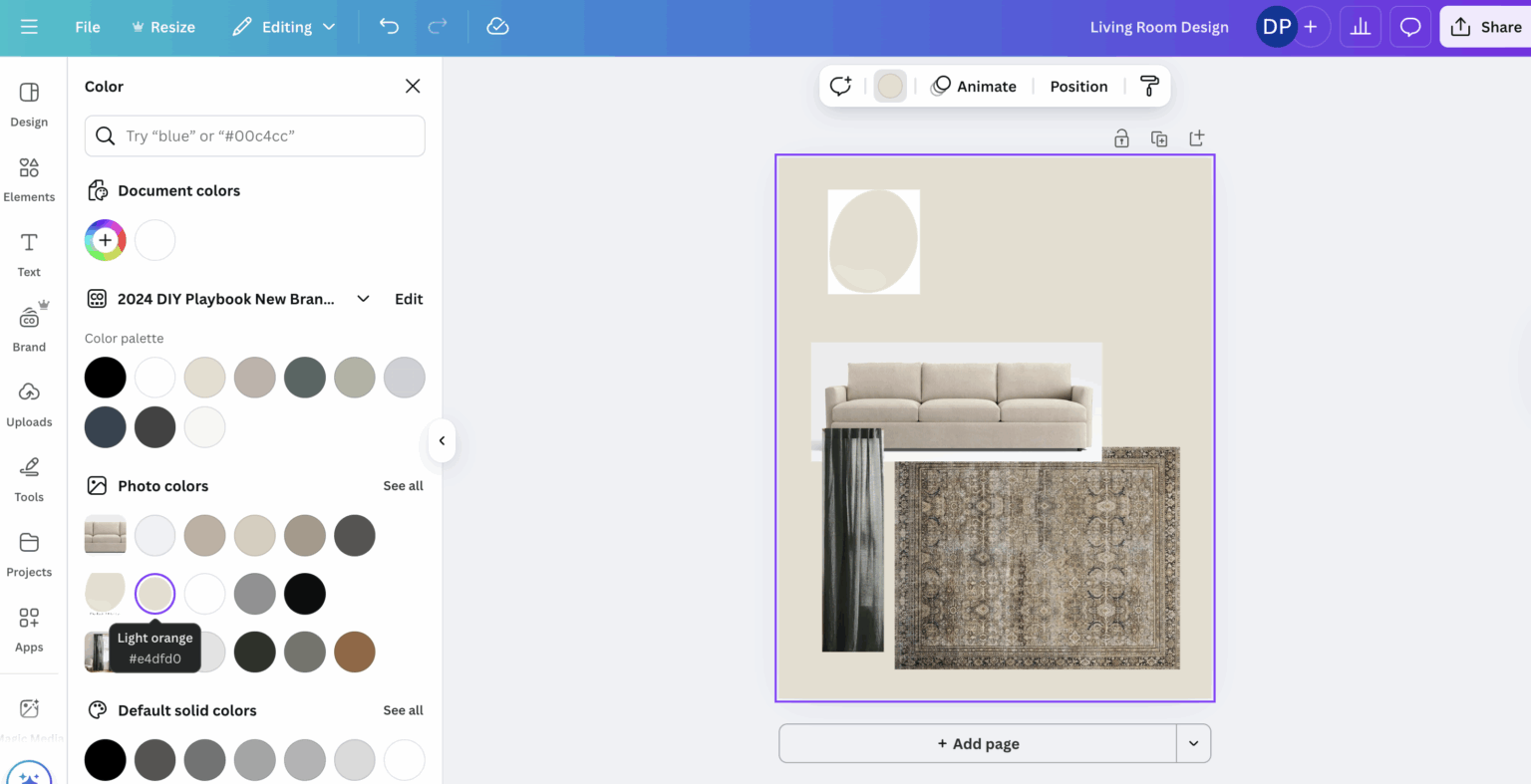Open the Design sidebar panel
This screenshot has height=784, width=1531.
29,105
